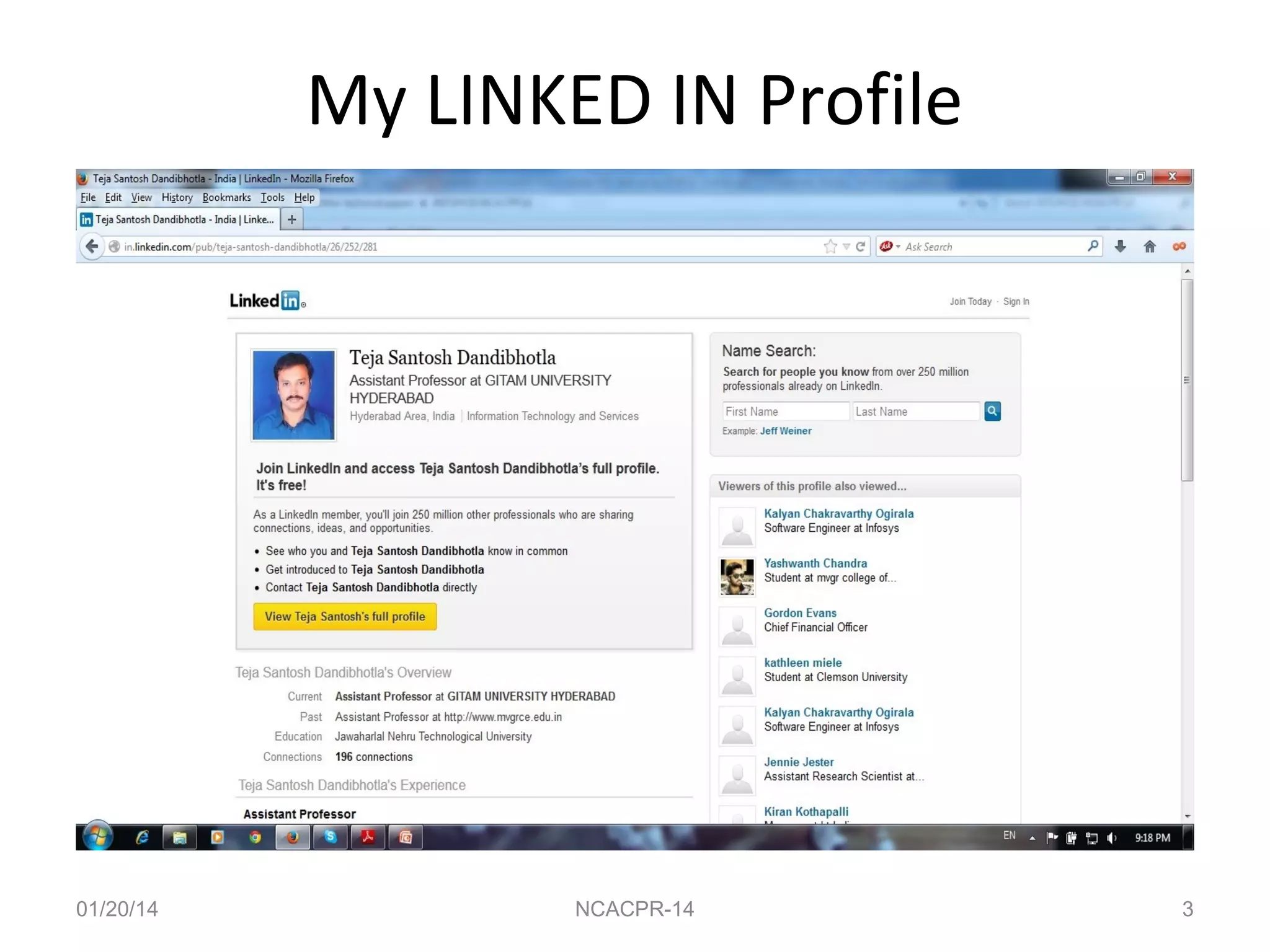
Task: Reload the page using the refresh icon
Action: coord(861,247)
